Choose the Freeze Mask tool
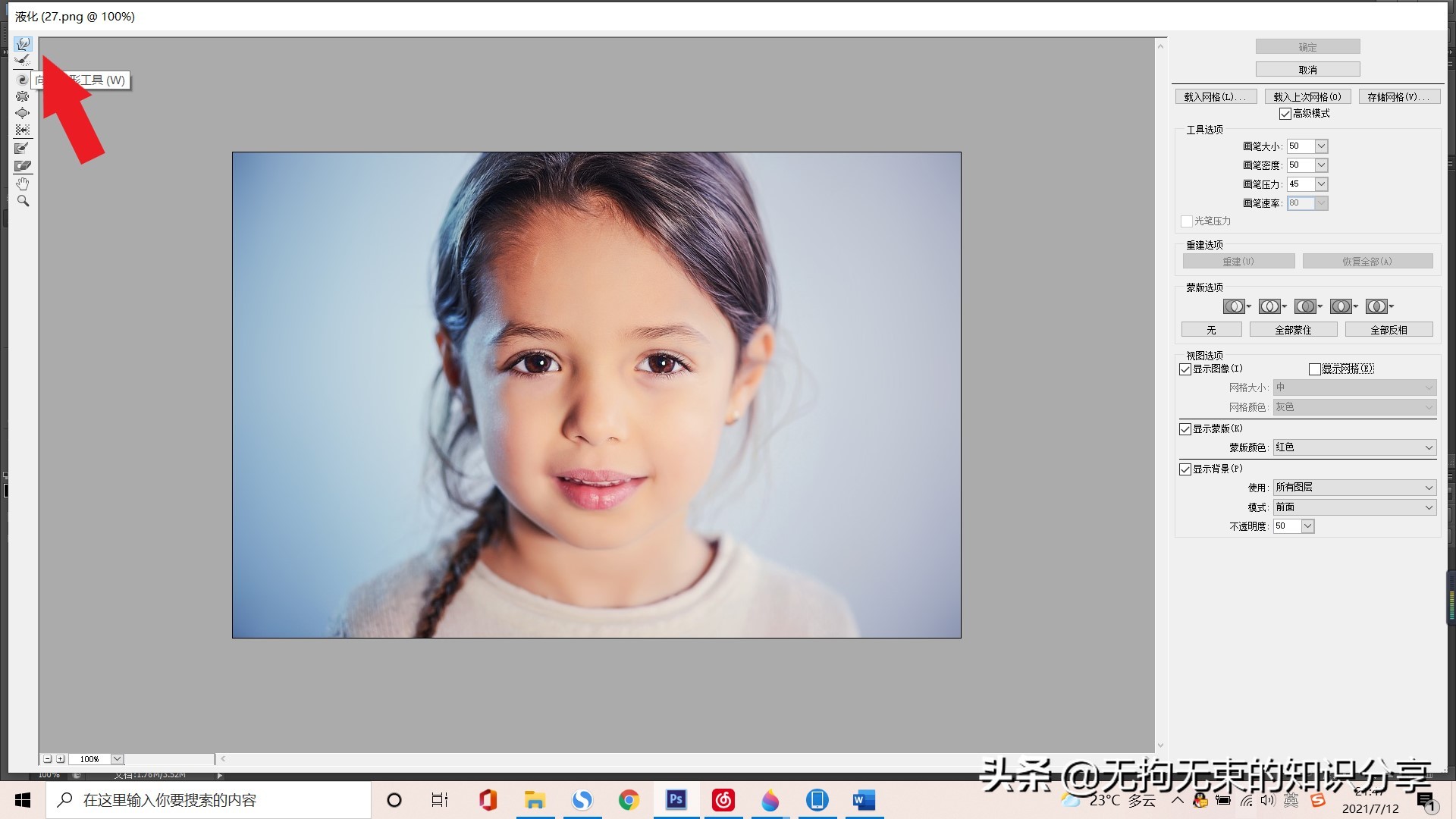This screenshot has width=1456, height=819. click(x=23, y=148)
